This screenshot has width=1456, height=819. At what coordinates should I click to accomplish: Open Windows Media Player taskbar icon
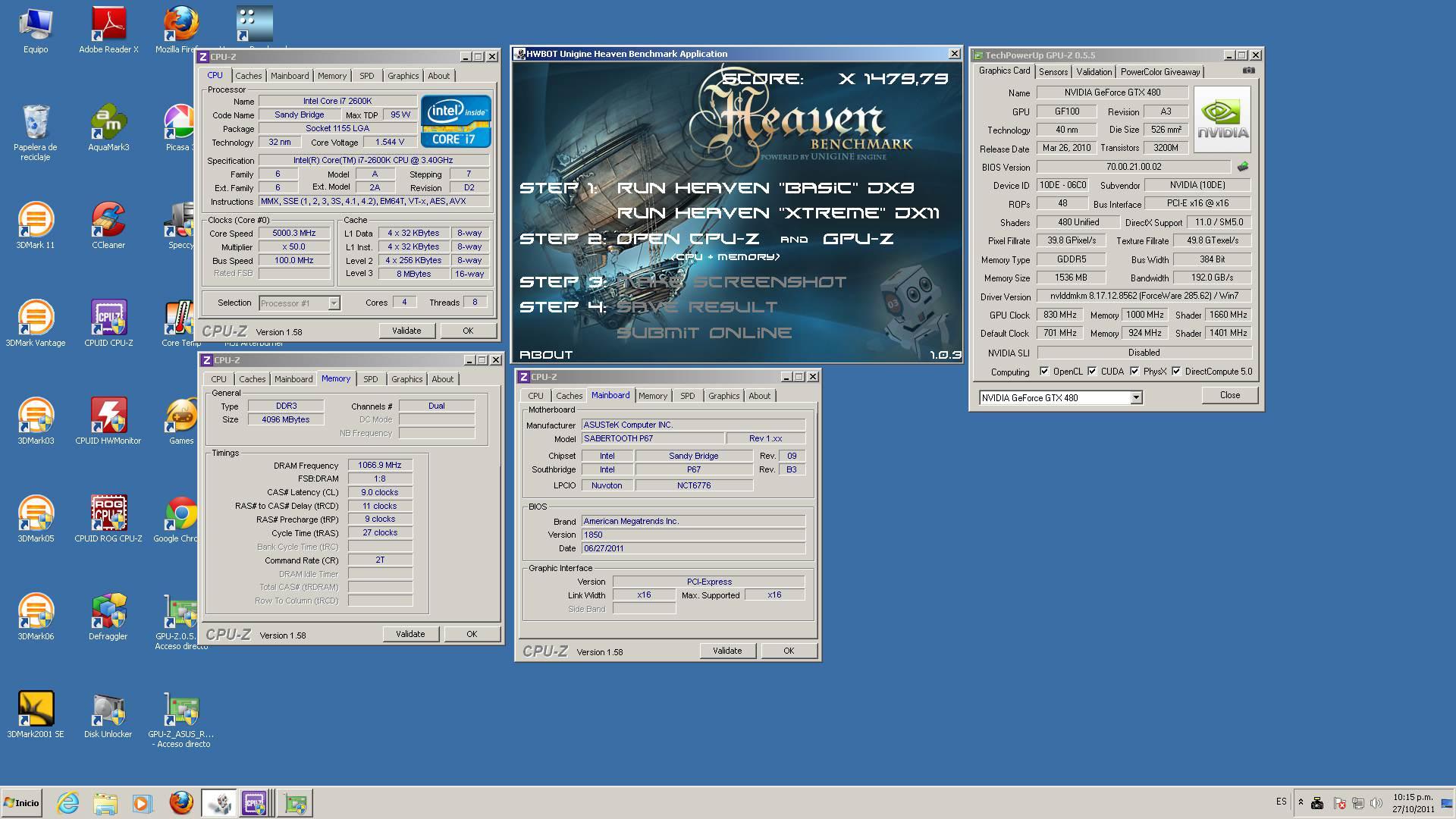142,803
